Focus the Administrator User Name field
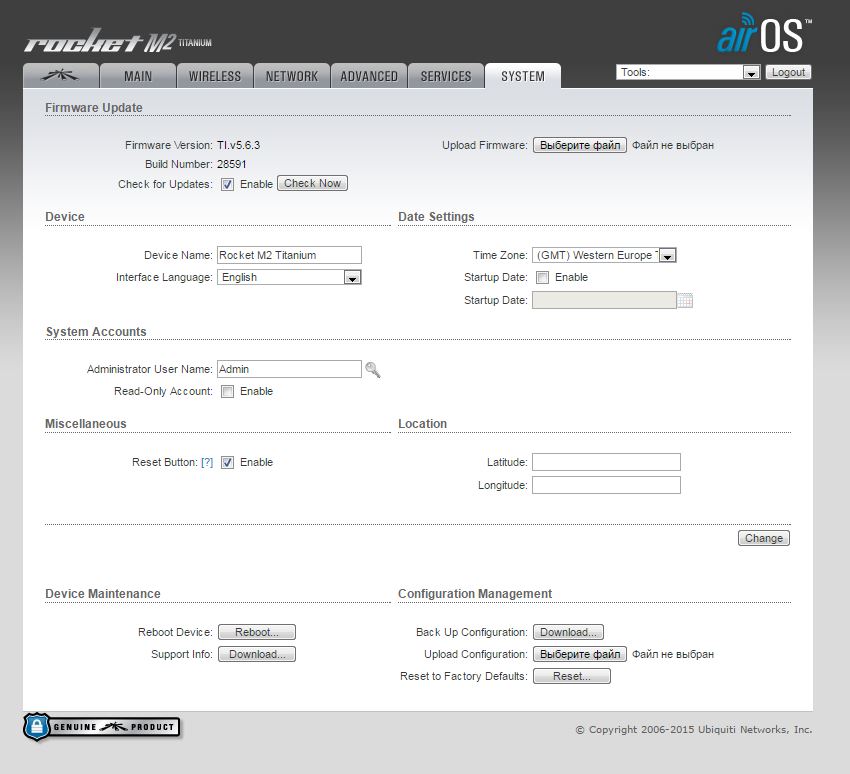Image resolution: width=850 pixels, height=774 pixels. [x=289, y=369]
